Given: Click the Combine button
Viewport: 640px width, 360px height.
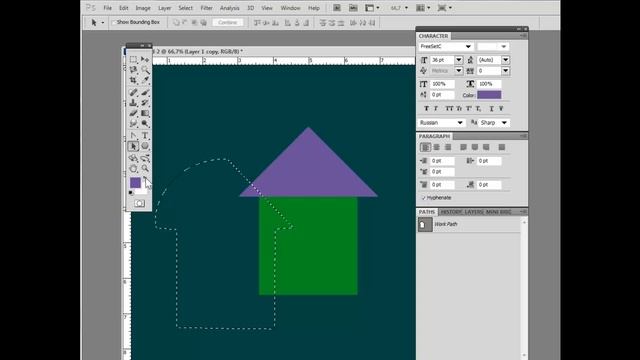Looking at the screenshot, I should pyautogui.click(x=228, y=22).
